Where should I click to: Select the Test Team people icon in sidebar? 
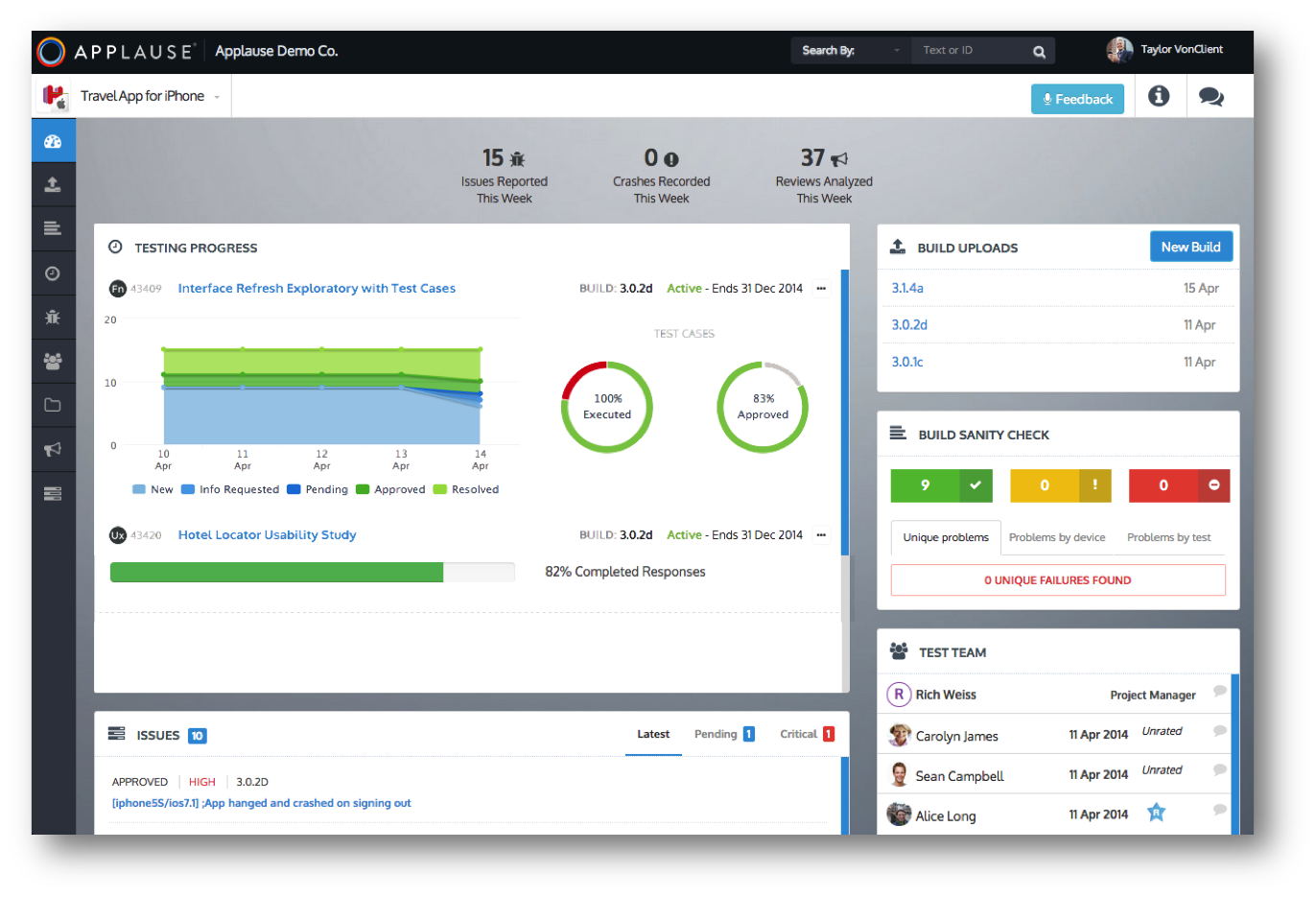(x=53, y=361)
